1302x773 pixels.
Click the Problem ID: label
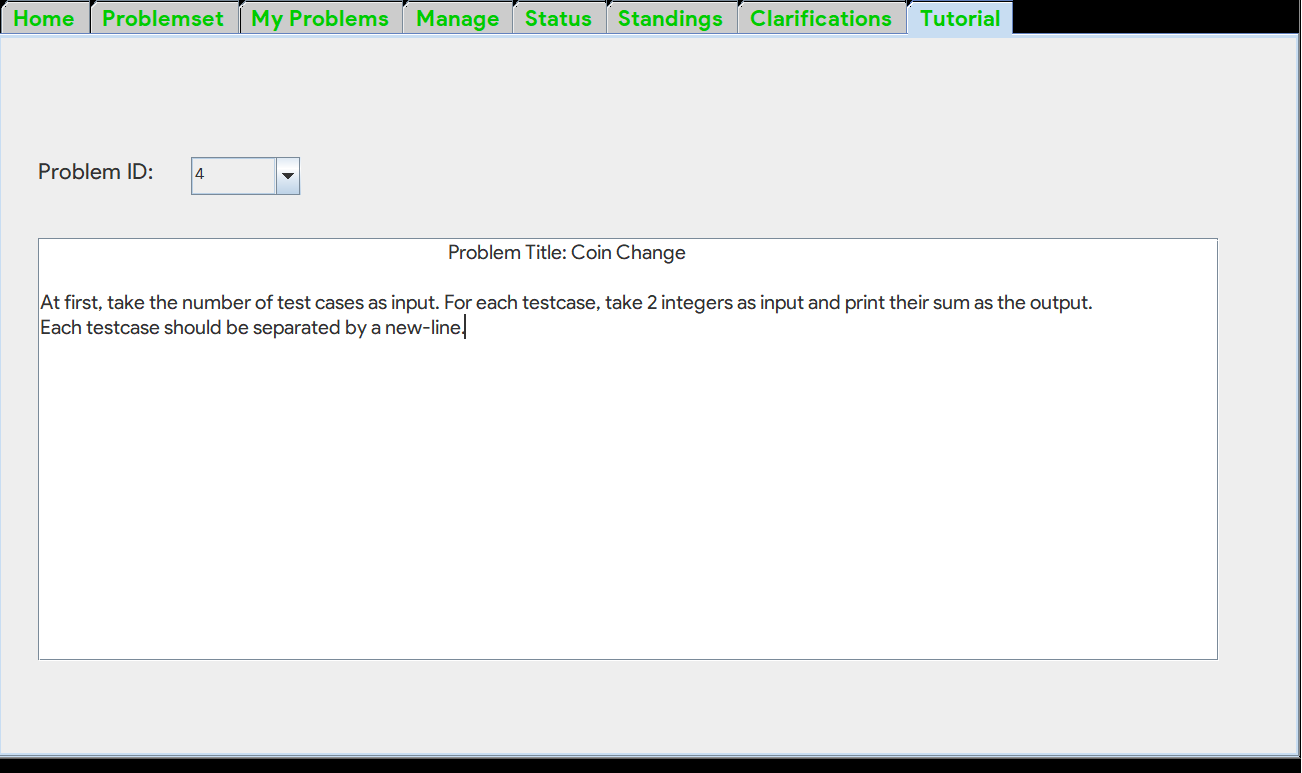(96, 172)
